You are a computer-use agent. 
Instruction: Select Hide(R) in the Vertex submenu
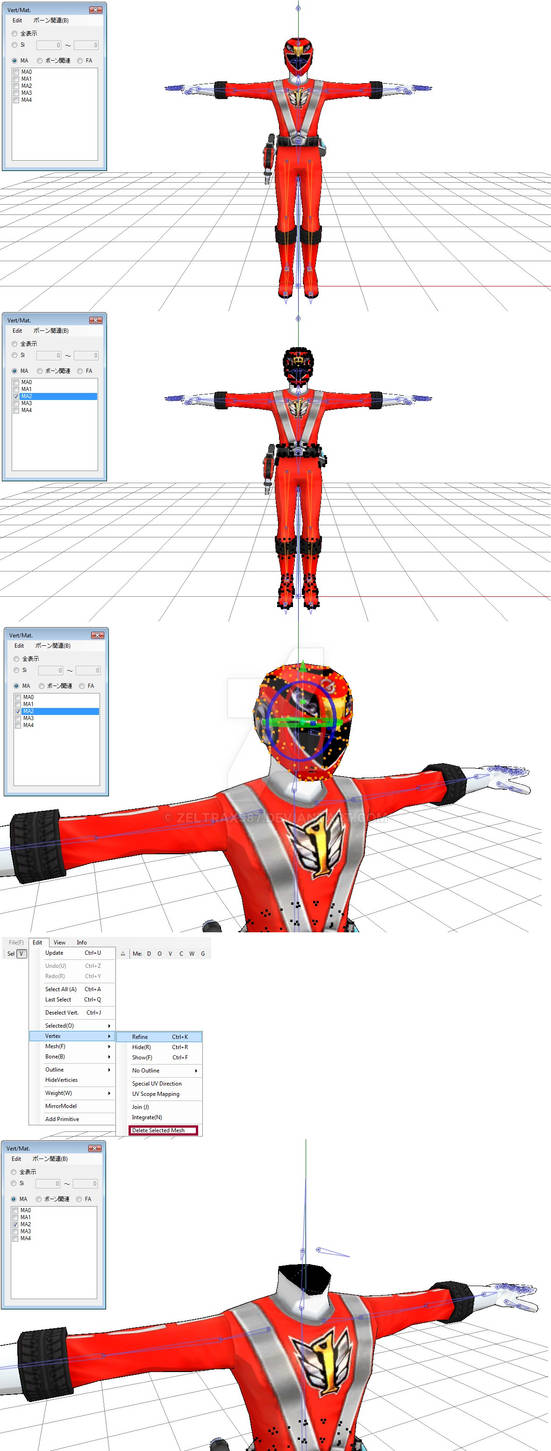159,1047
